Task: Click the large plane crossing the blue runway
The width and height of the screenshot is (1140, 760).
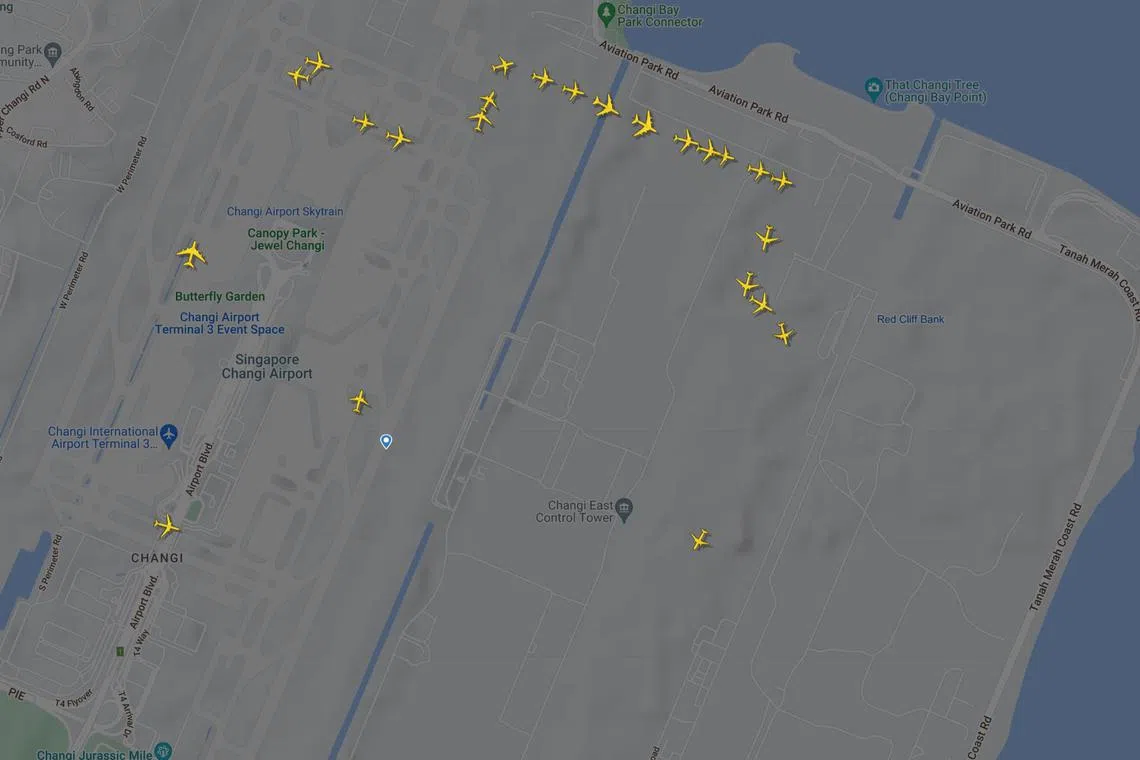Action: coord(606,106)
